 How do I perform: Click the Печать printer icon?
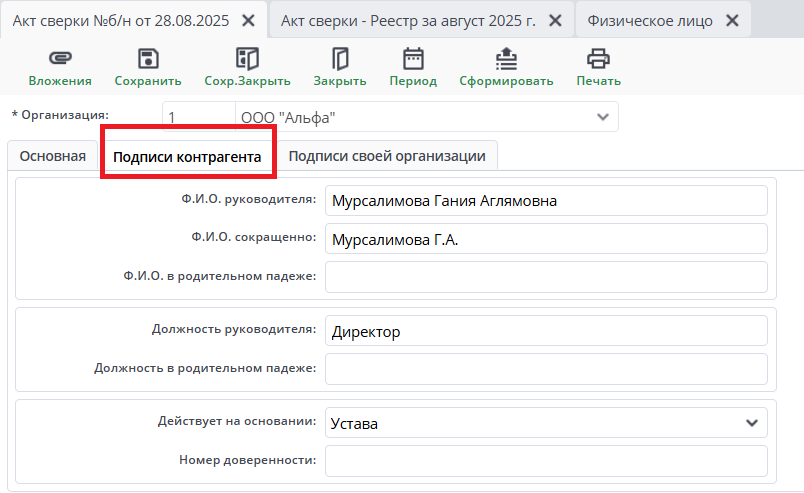coord(598,58)
